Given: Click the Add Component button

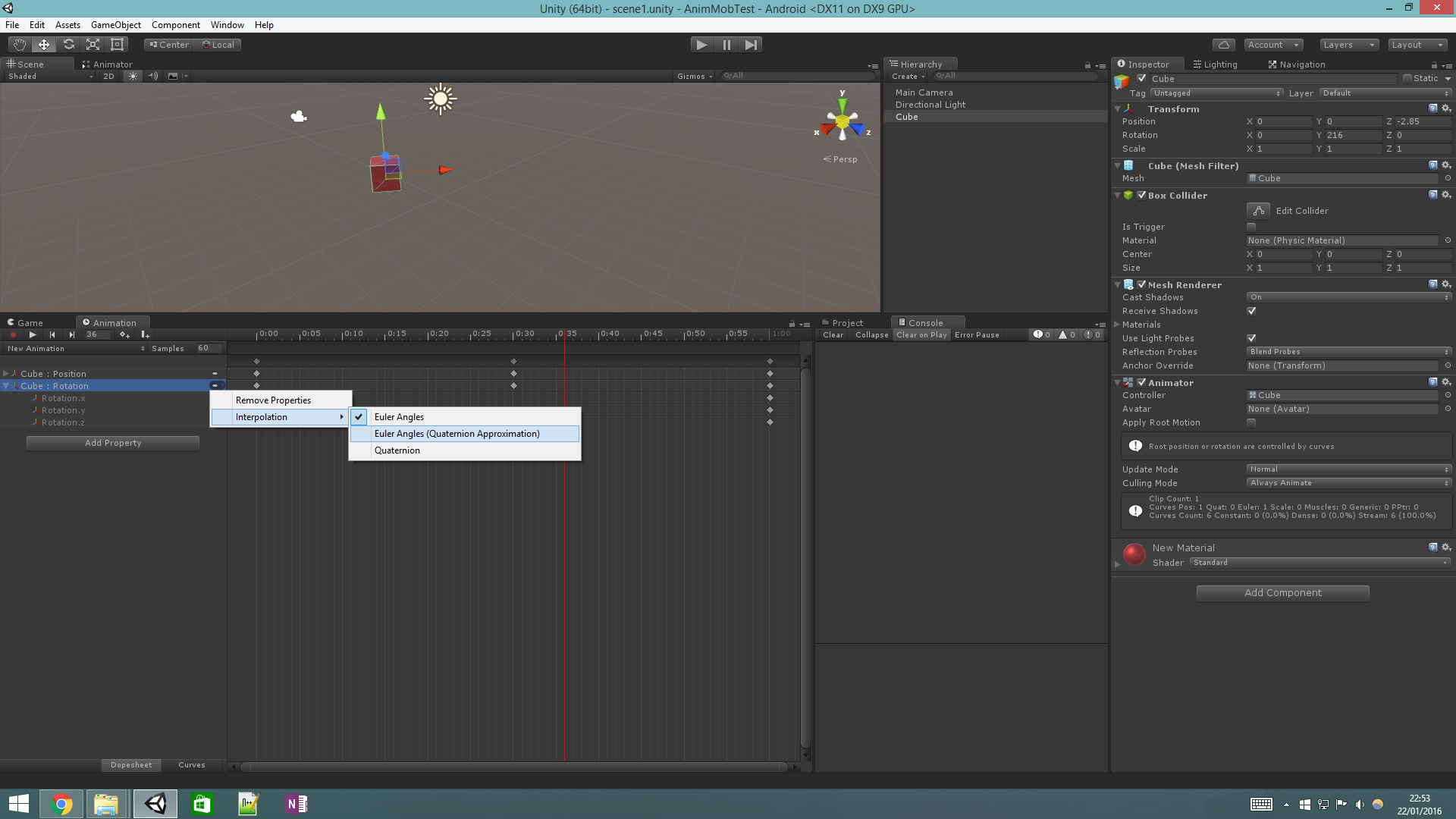Looking at the screenshot, I should (x=1283, y=592).
